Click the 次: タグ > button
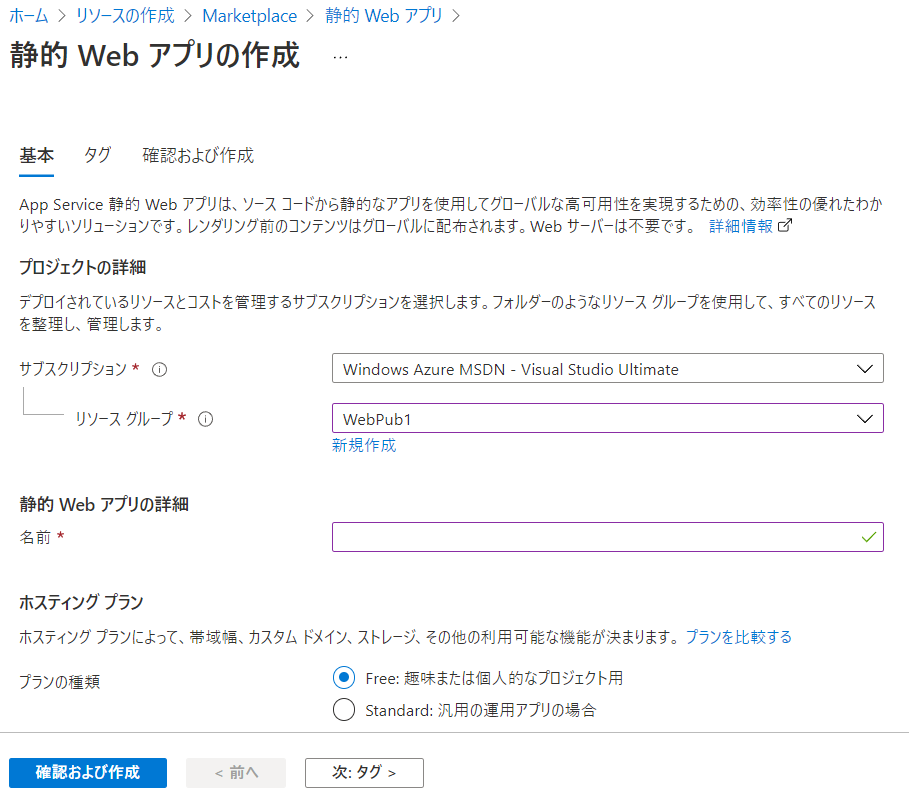909x795 pixels. click(x=364, y=772)
